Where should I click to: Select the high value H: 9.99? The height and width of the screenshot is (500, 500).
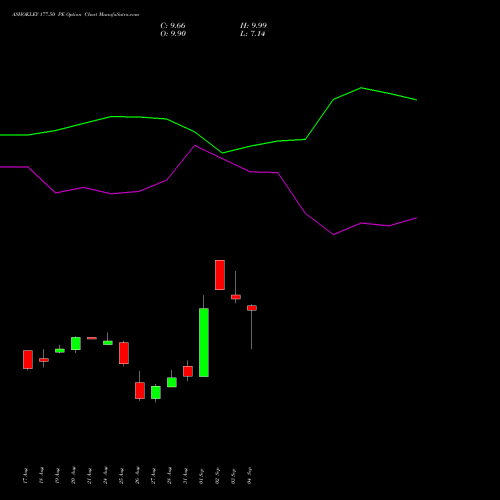(x=253, y=26)
